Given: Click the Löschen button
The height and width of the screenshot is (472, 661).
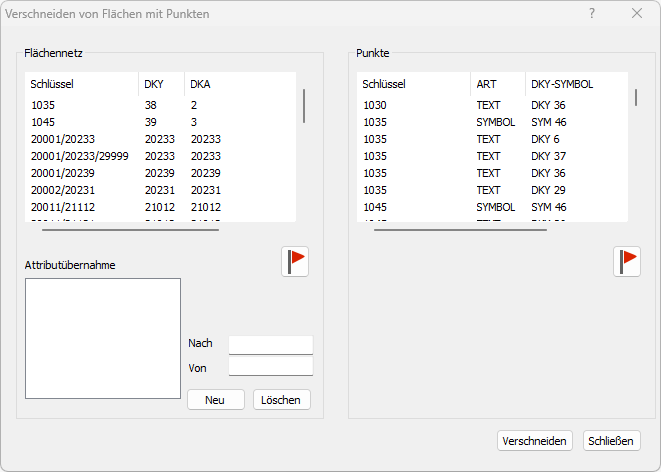Looking at the screenshot, I should (282, 399).
